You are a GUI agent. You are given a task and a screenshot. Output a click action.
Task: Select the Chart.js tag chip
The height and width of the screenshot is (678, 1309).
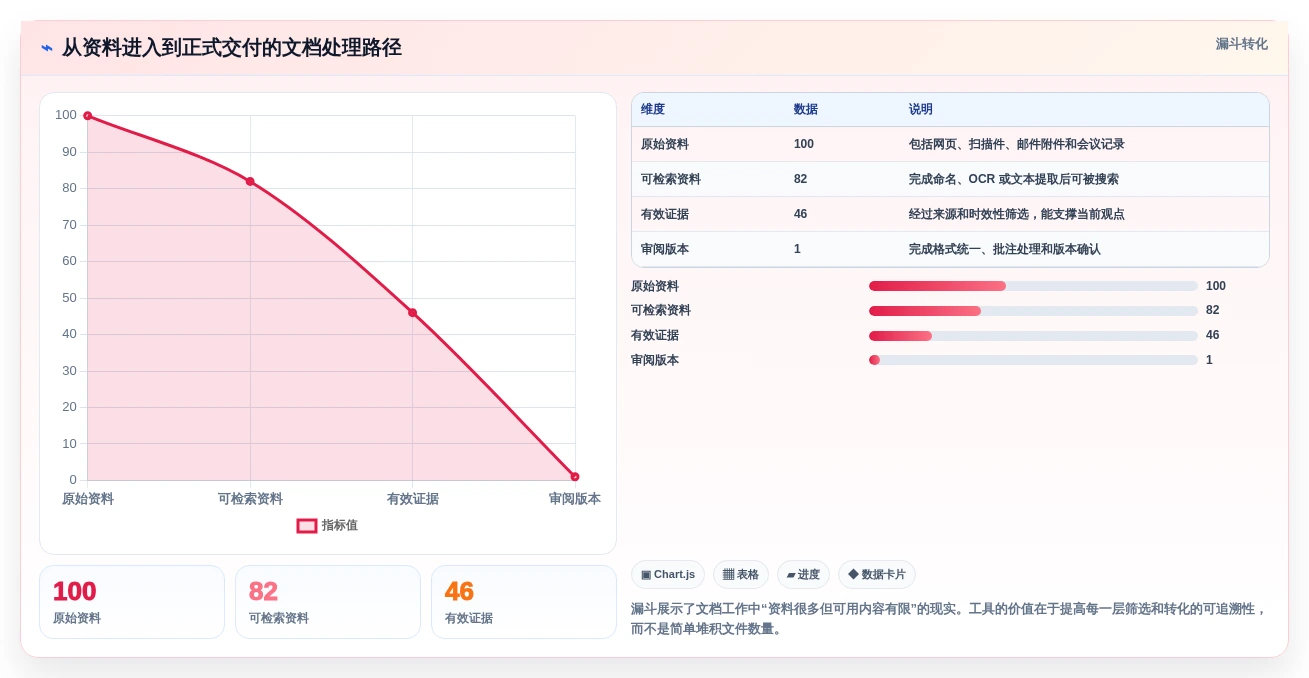(668, 575)
